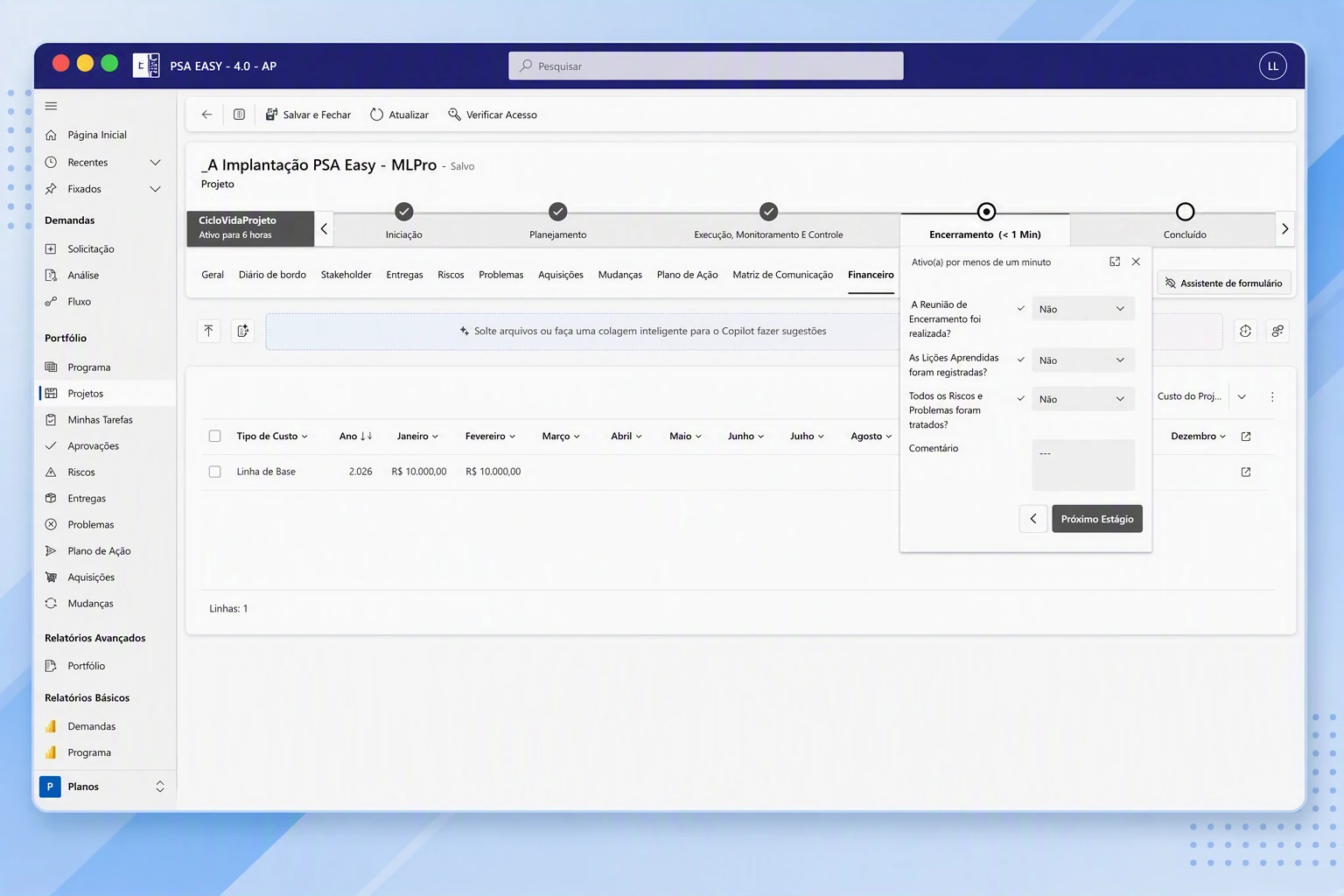Open Riscos e Problemas tratados dropdown
The height and width of the screenshot is (896, 1344).
point(1082,399)
